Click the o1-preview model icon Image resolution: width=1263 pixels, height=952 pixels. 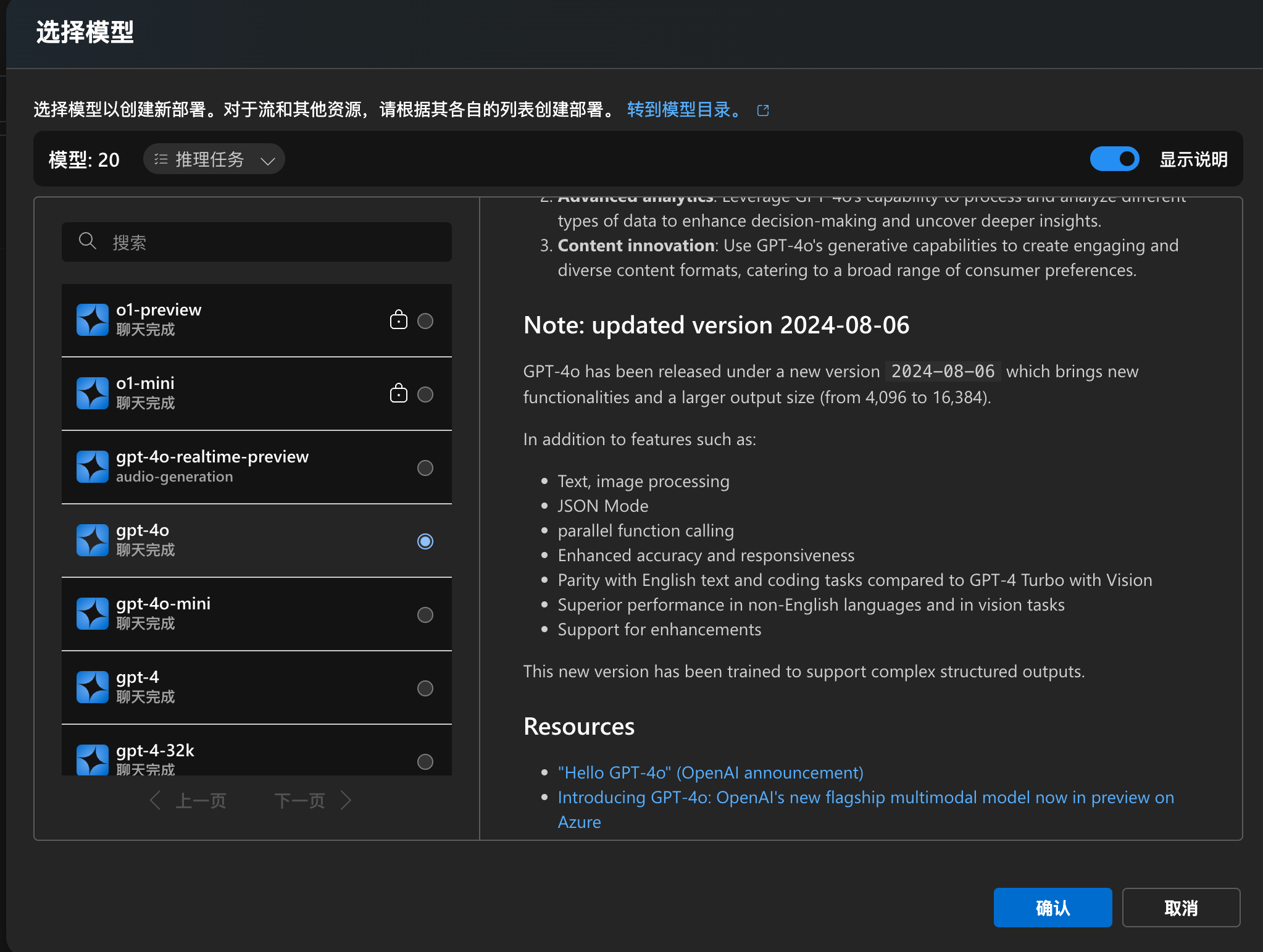(x=93, y=320)
